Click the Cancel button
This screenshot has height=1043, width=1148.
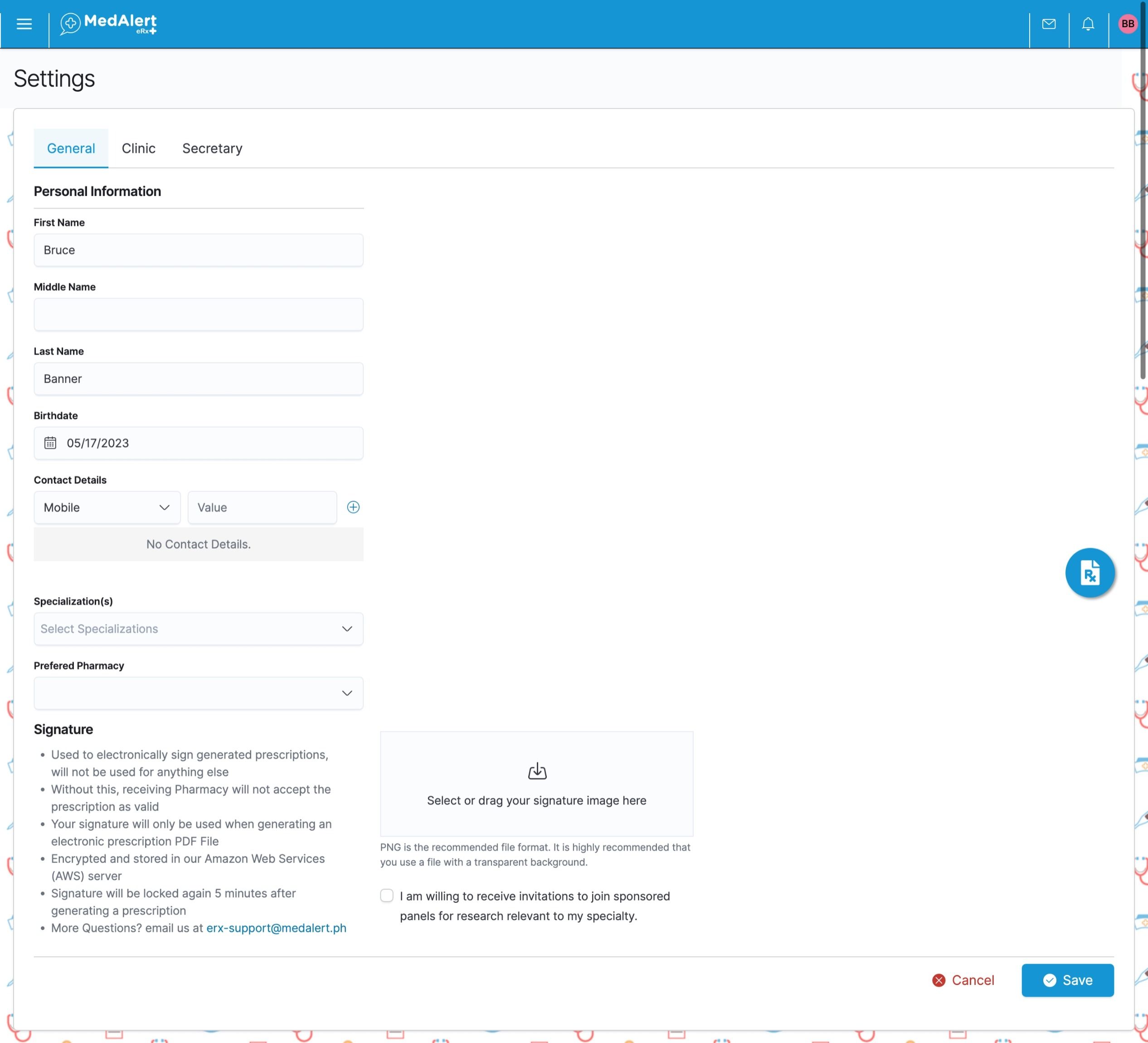click(x=963, y=980)
